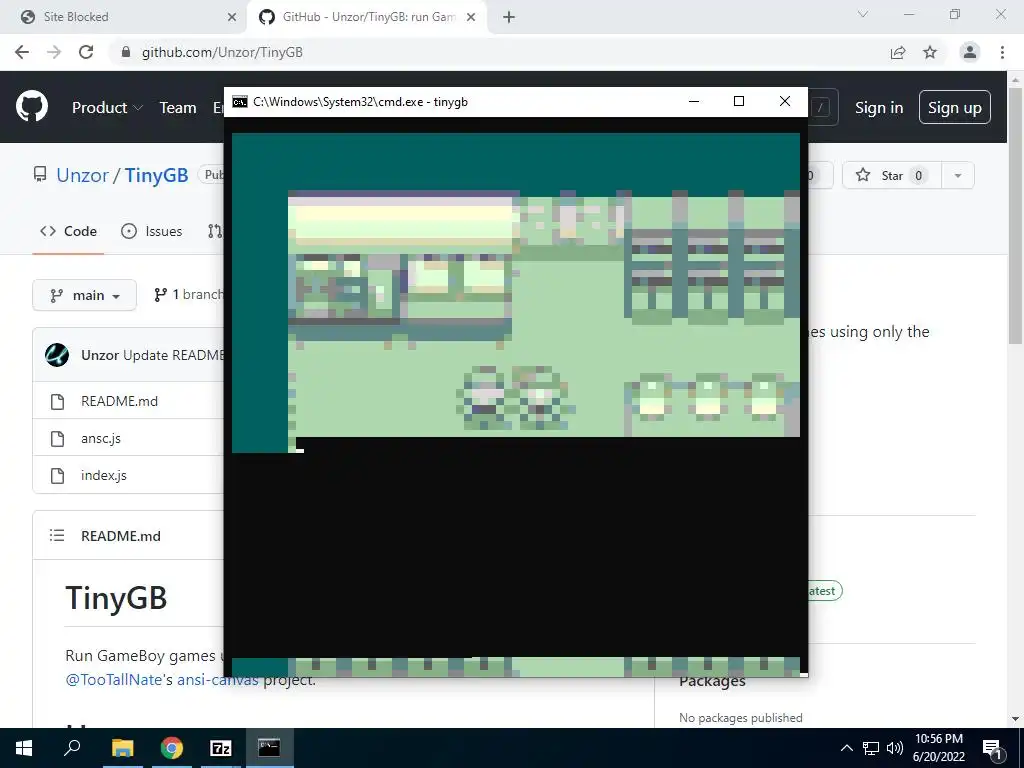The height and width of the screenshot is (768, 1024).
Task: Select the Issues tab
Action: tap(152, 231)
